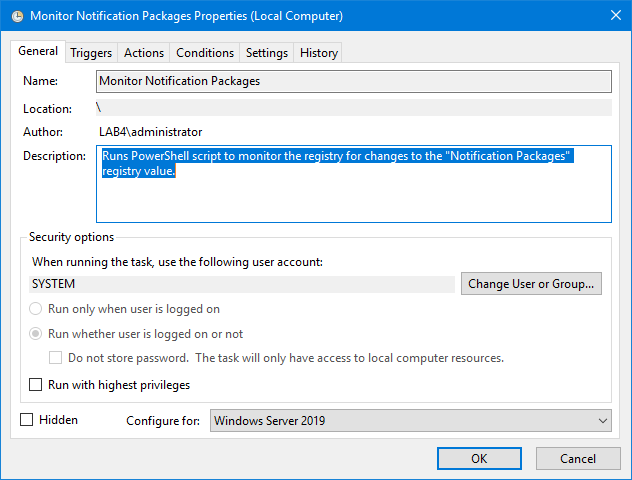The height and width of the screenshot is (480, 632).
Task: Enable Run with highest privileges checkbox
Action: 37,385
